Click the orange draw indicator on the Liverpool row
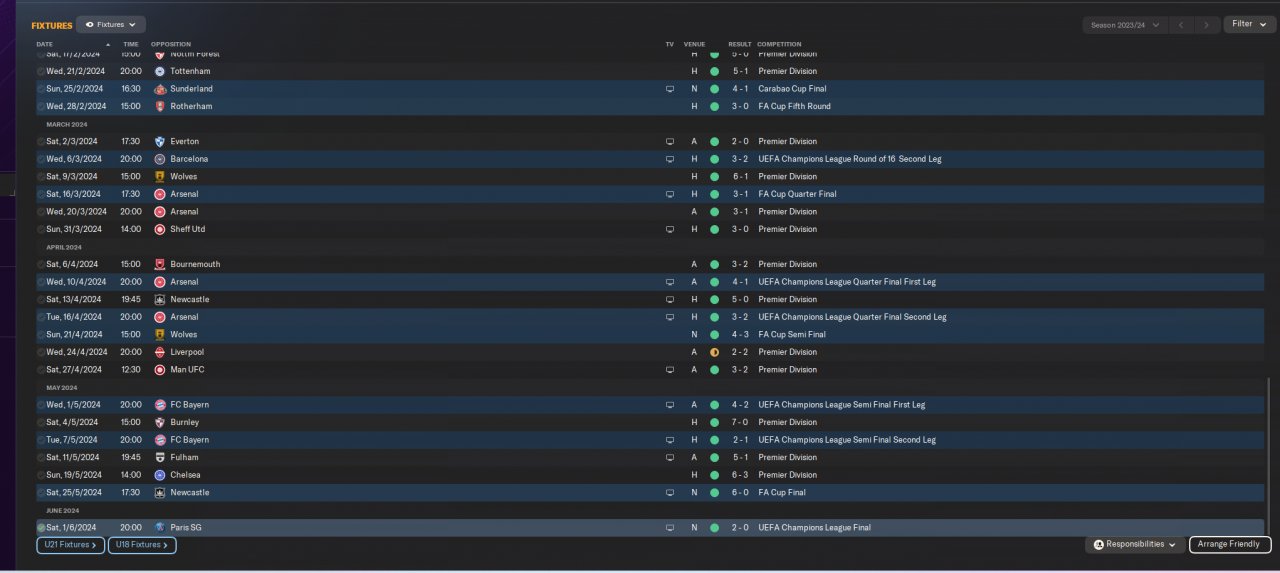This screenshot has width=1280, height=573. pos(714,352)
